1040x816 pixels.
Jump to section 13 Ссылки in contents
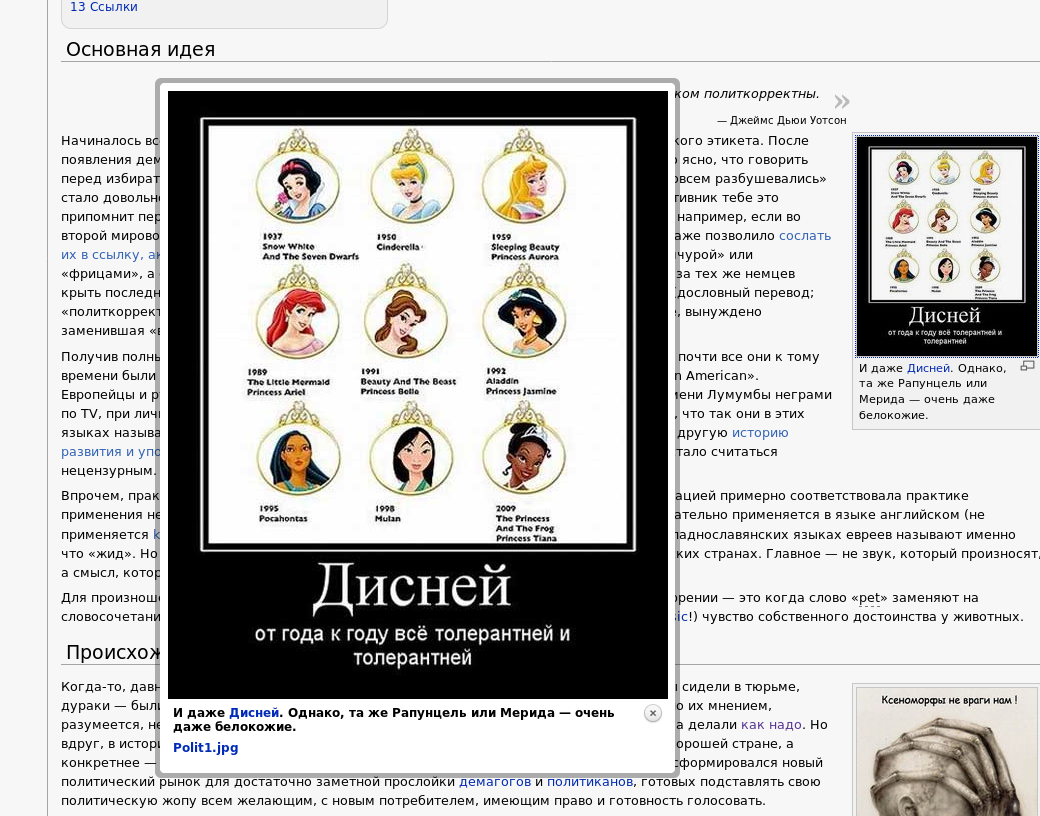[104, 7]
